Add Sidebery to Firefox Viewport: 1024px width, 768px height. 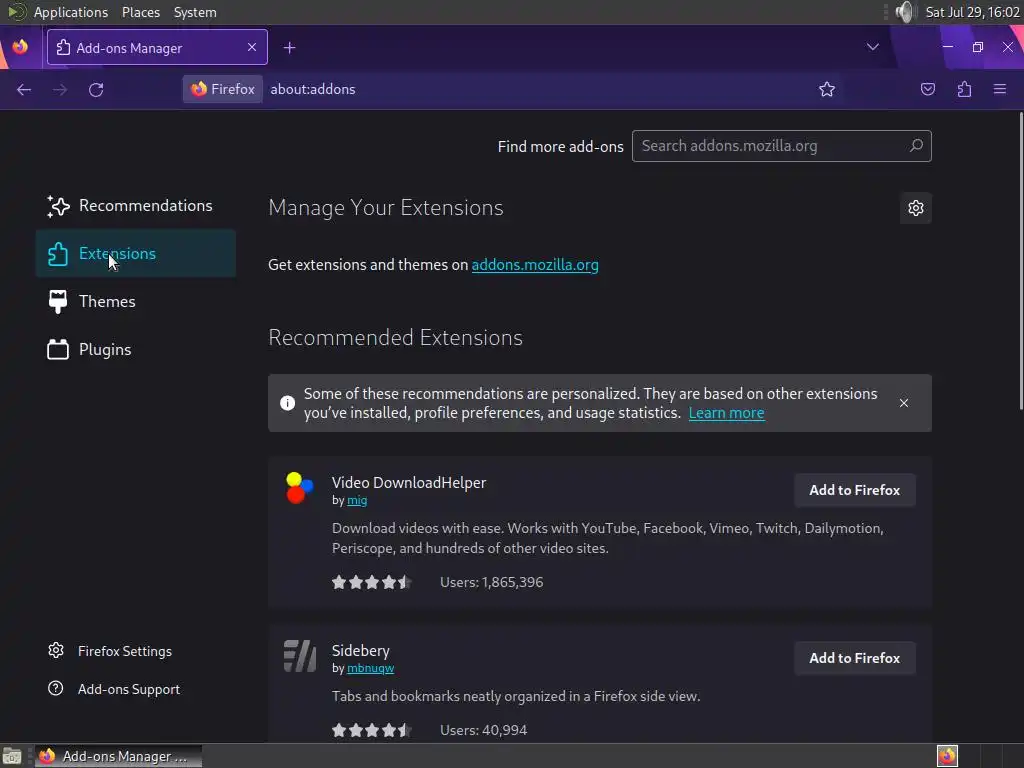click(x=855, y=658)
